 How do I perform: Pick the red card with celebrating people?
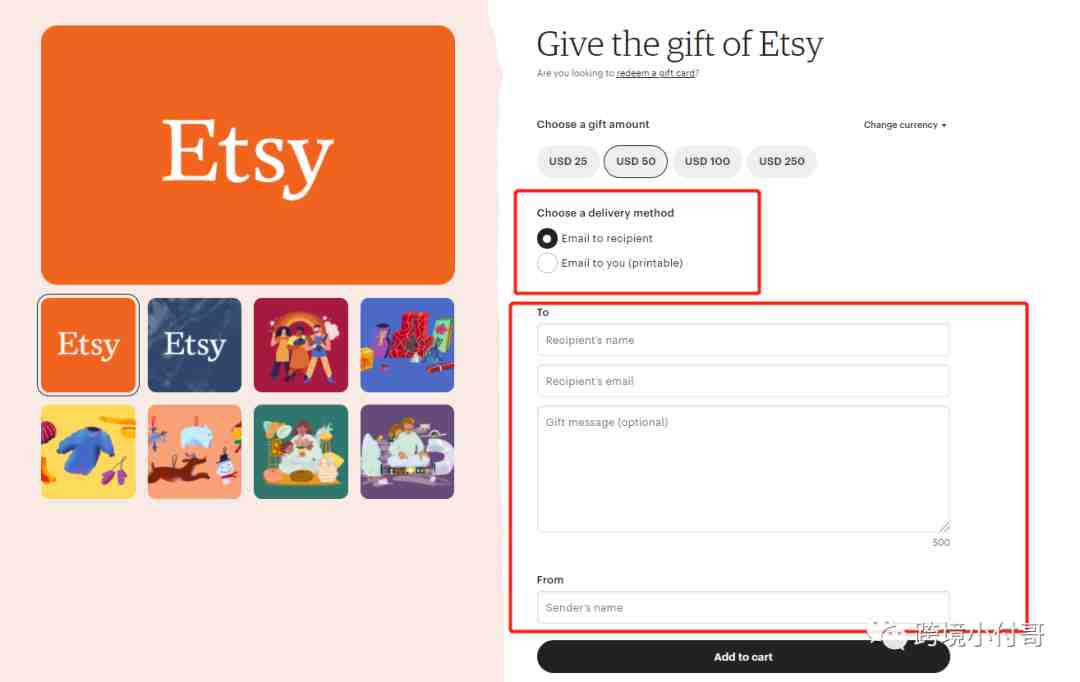[301, 345]
